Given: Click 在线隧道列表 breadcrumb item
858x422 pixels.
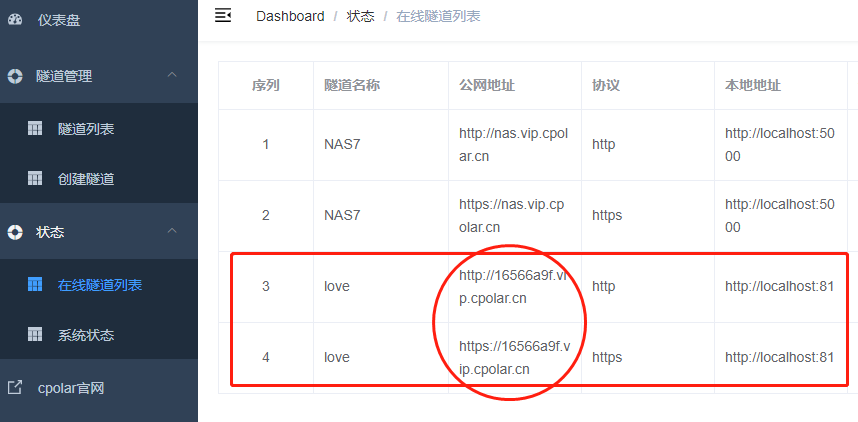Looking at the screenshot, I should pyautogui.click(x=438, y=16).
